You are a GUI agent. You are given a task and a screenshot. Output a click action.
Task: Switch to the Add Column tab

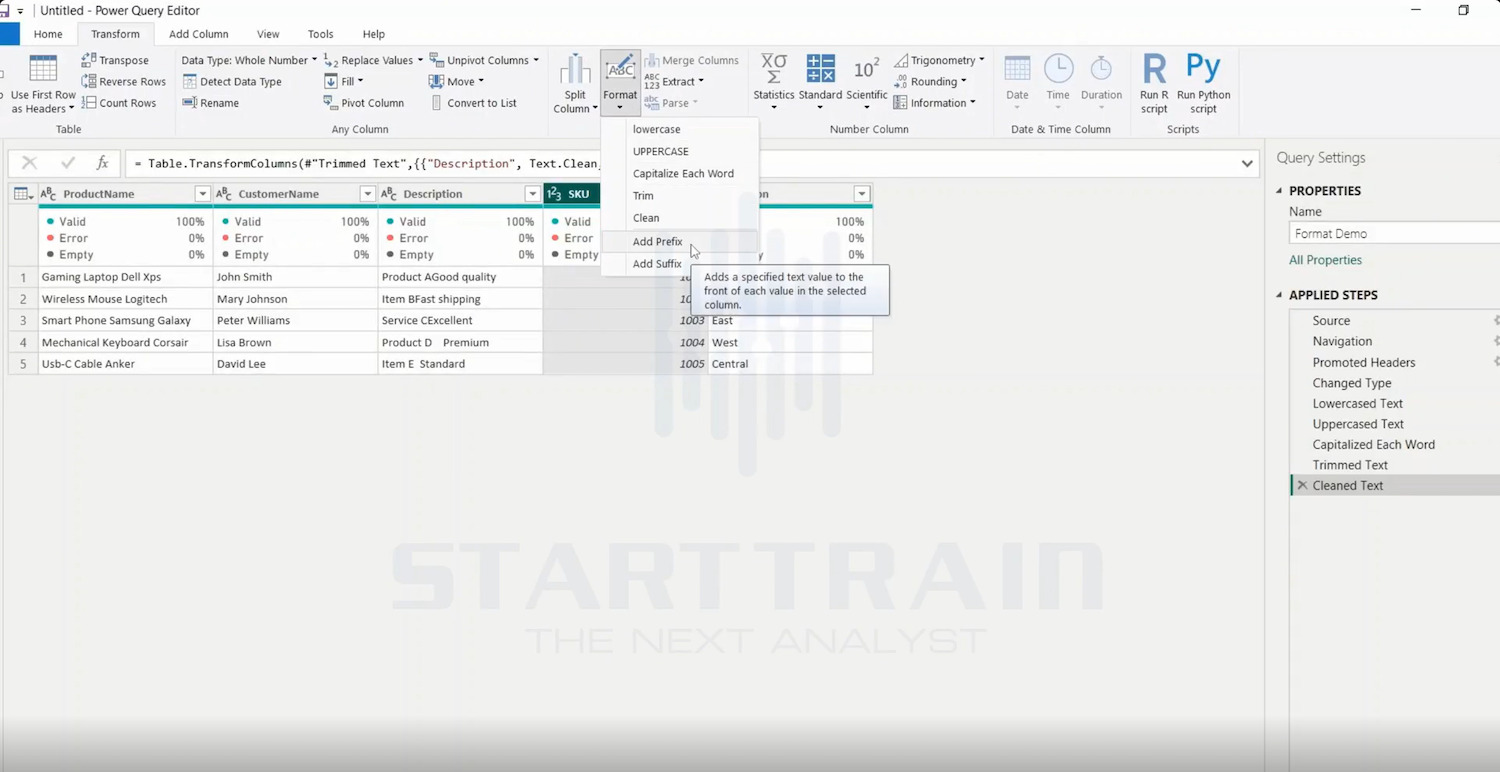[x=198, y=34]
